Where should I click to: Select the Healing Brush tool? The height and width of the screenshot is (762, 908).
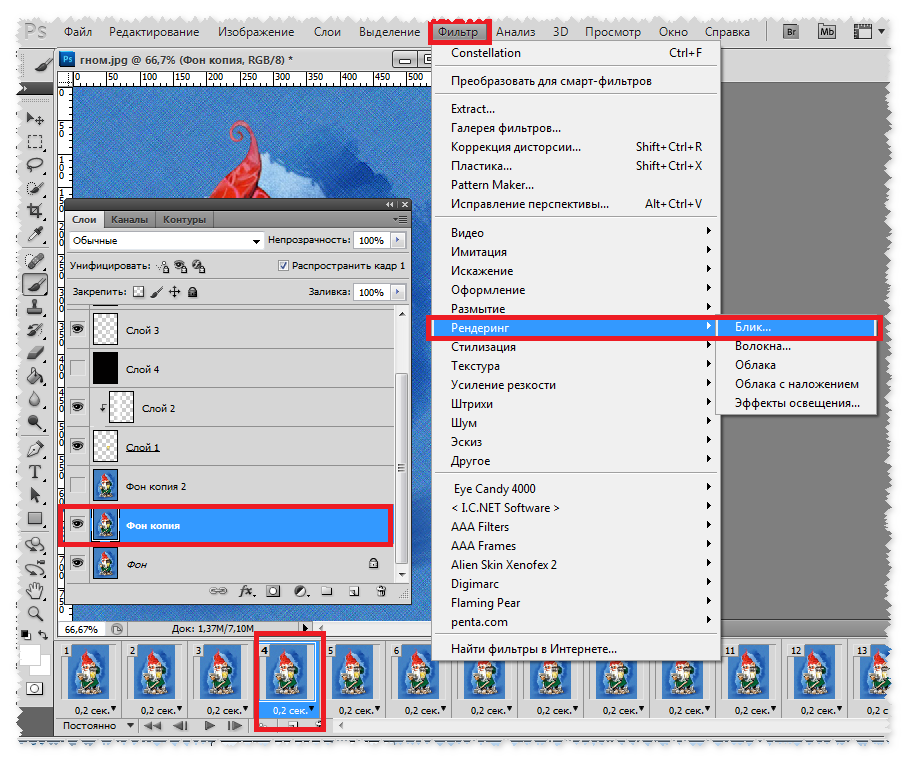coord(35,262)
